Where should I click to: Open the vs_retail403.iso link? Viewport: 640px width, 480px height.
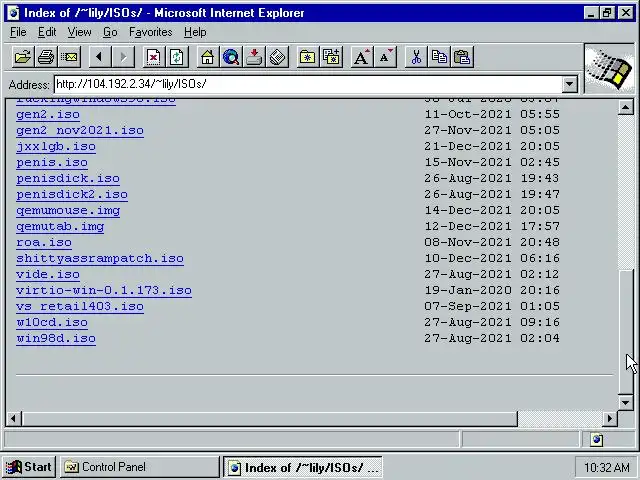80,307
